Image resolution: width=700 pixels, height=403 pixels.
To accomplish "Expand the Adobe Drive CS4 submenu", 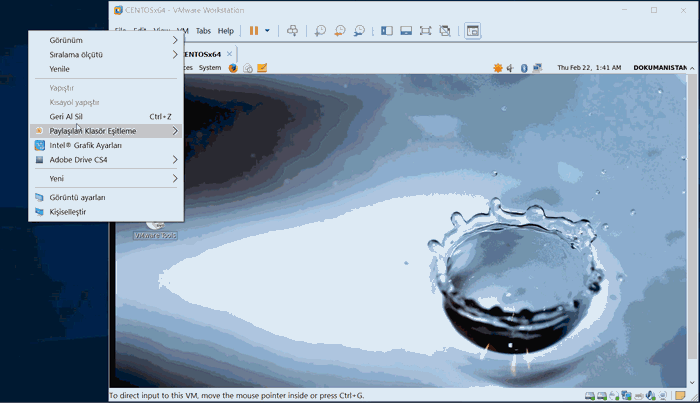I will tap(106, 159).
